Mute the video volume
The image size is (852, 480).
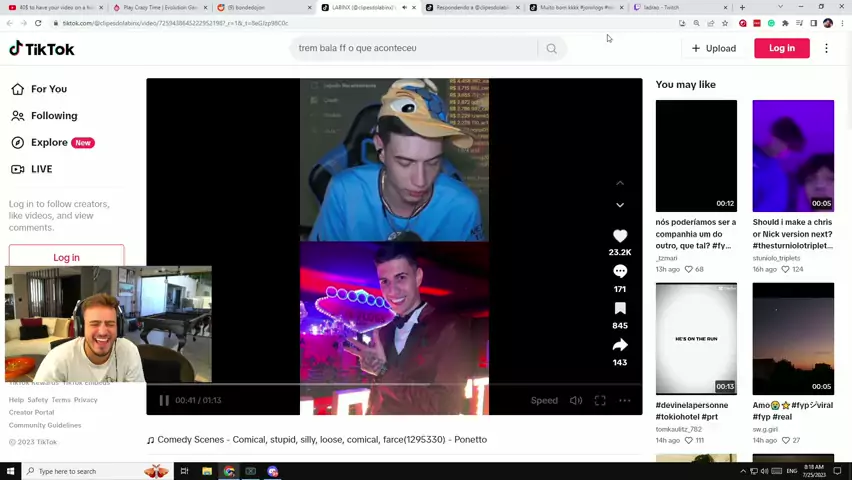576,400
